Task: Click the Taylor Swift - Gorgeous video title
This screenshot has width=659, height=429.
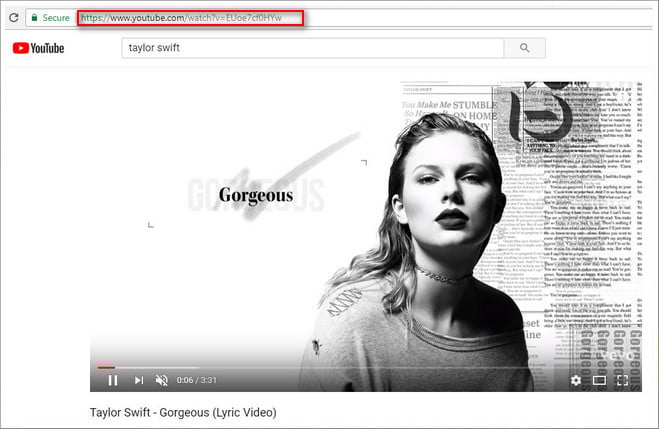Action: coord(183,413)
